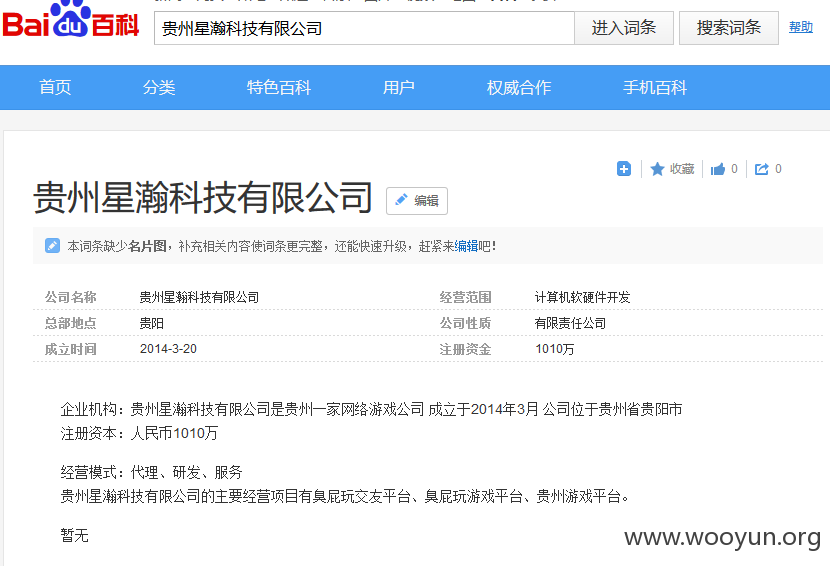The width and height of the screenshot is (830, 566).
Task: Click the value 1010万 in the info table
Action: [x=555, y=349]
